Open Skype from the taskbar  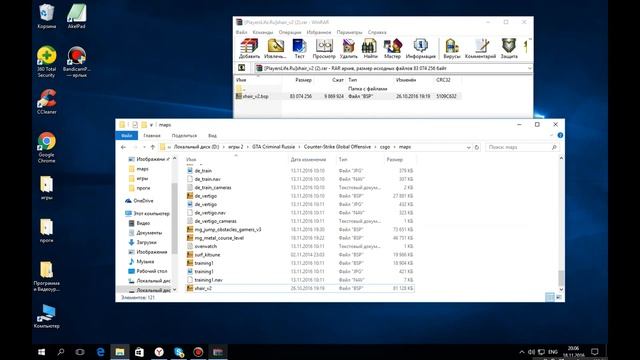pos(178,352)
